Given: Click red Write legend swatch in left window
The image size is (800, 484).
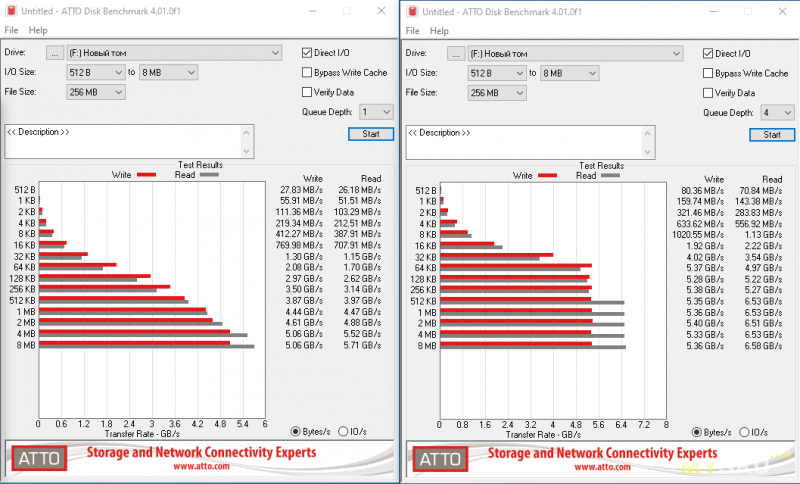Looking at the screenshot, I should click(146, 174).
